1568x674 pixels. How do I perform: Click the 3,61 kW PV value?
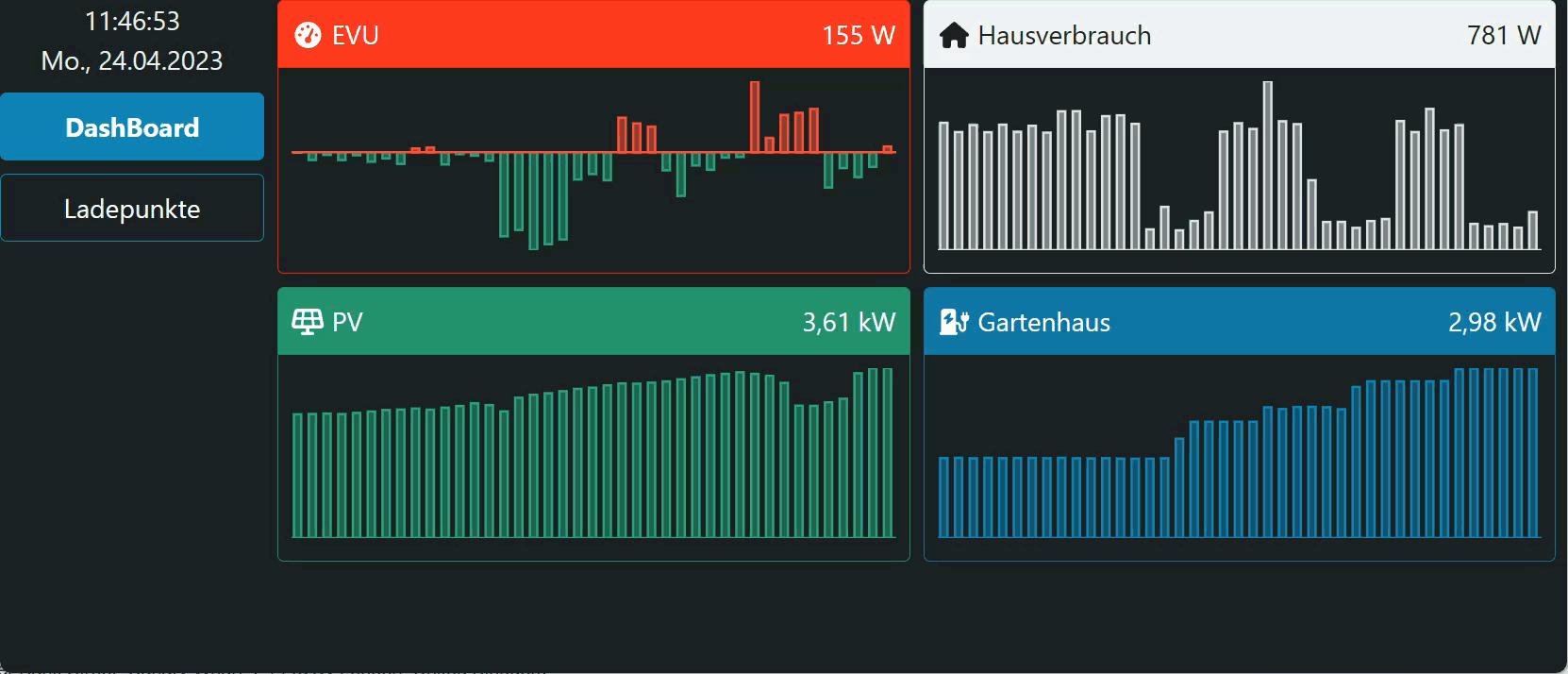click(849, 322)
